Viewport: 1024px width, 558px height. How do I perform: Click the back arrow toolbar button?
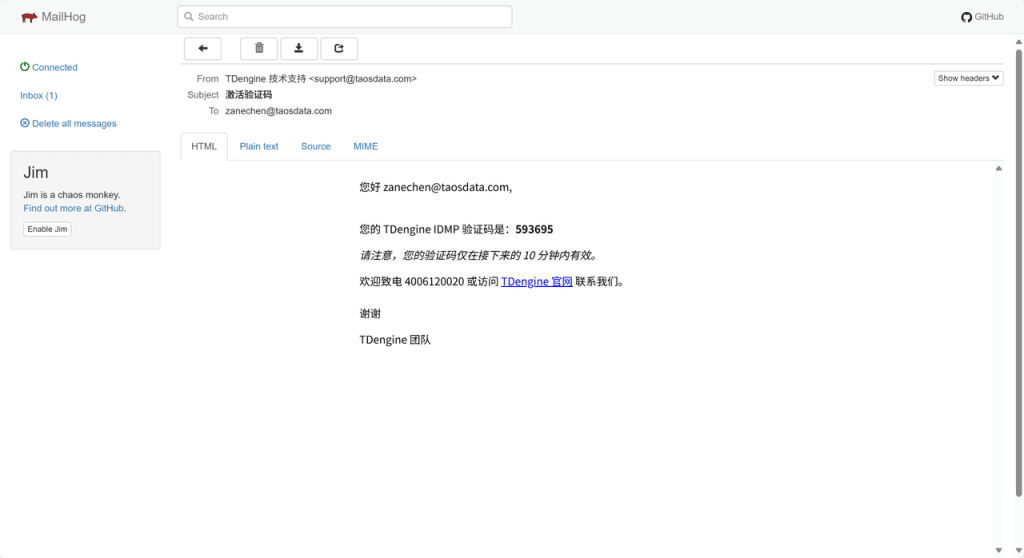coord(202,48)
